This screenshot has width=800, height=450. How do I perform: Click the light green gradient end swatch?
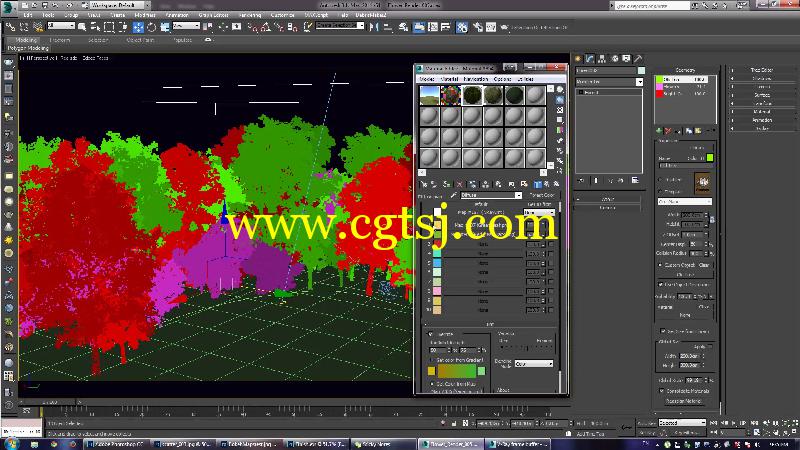tap(481, 371)
